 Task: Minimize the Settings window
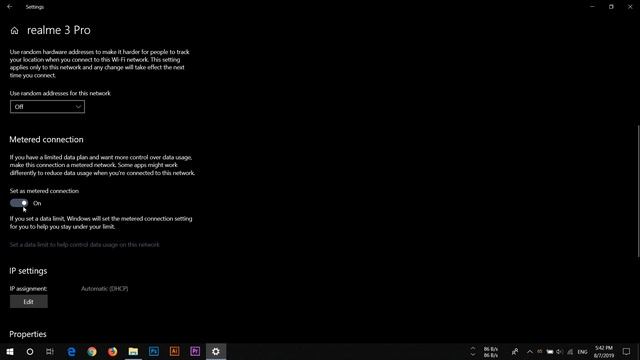[x=592, y=7]
